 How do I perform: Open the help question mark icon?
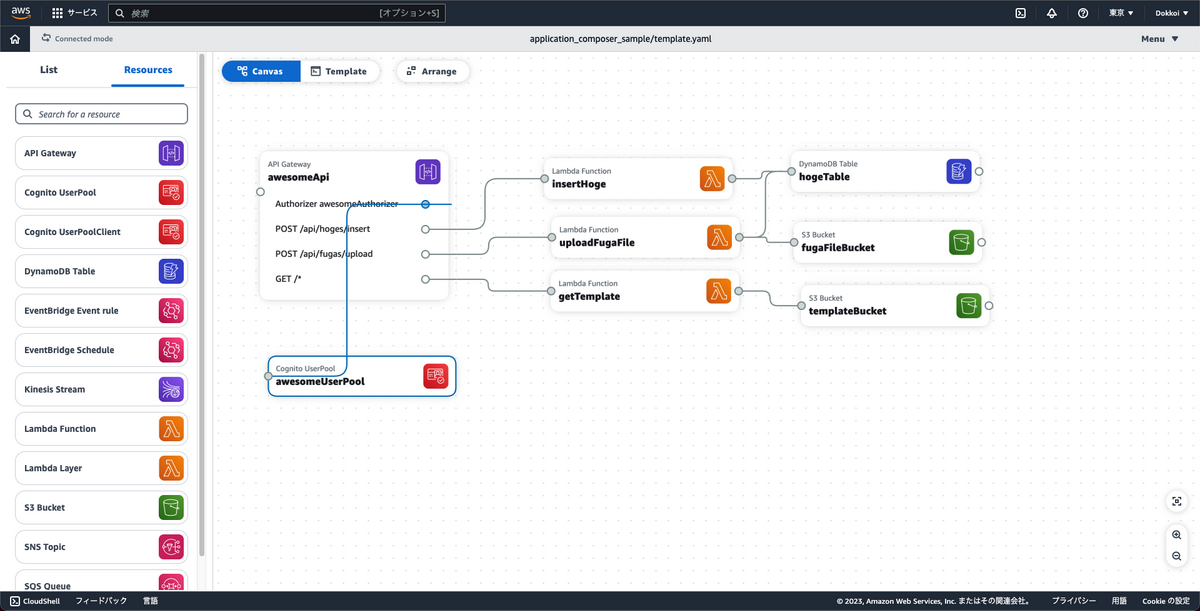[1083, 13]
